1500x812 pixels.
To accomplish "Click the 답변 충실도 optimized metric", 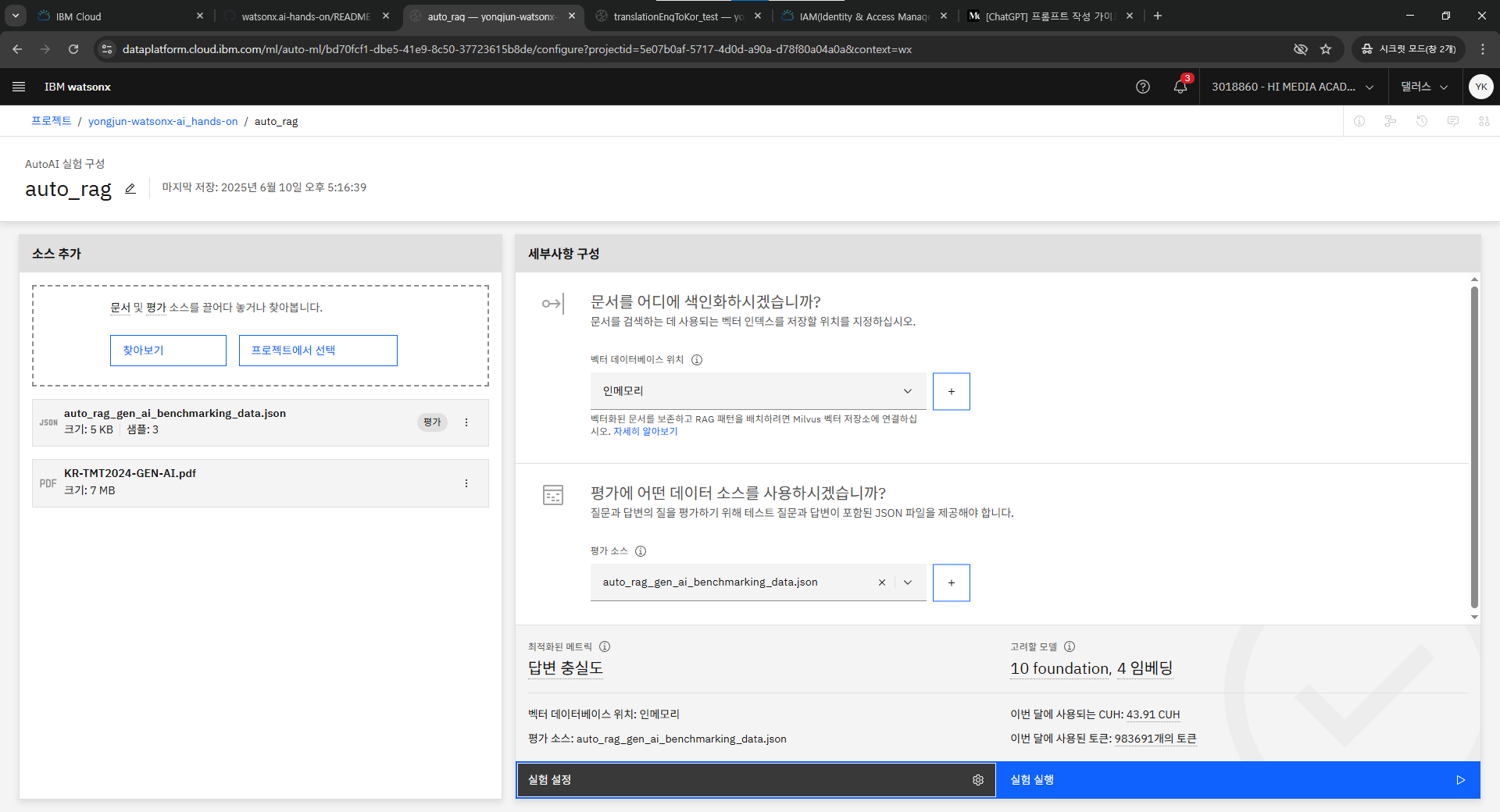I will click(x=566, y=668).
